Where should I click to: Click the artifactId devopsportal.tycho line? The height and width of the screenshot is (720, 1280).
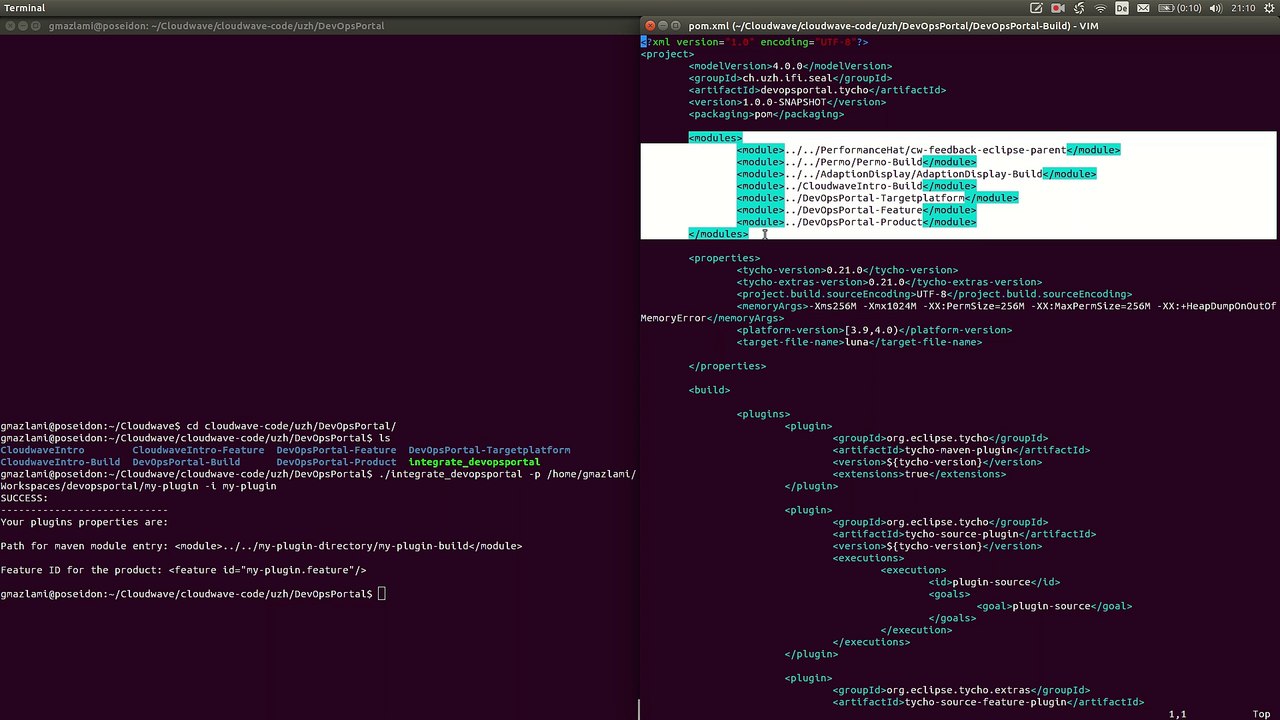[x=817, y=90]
